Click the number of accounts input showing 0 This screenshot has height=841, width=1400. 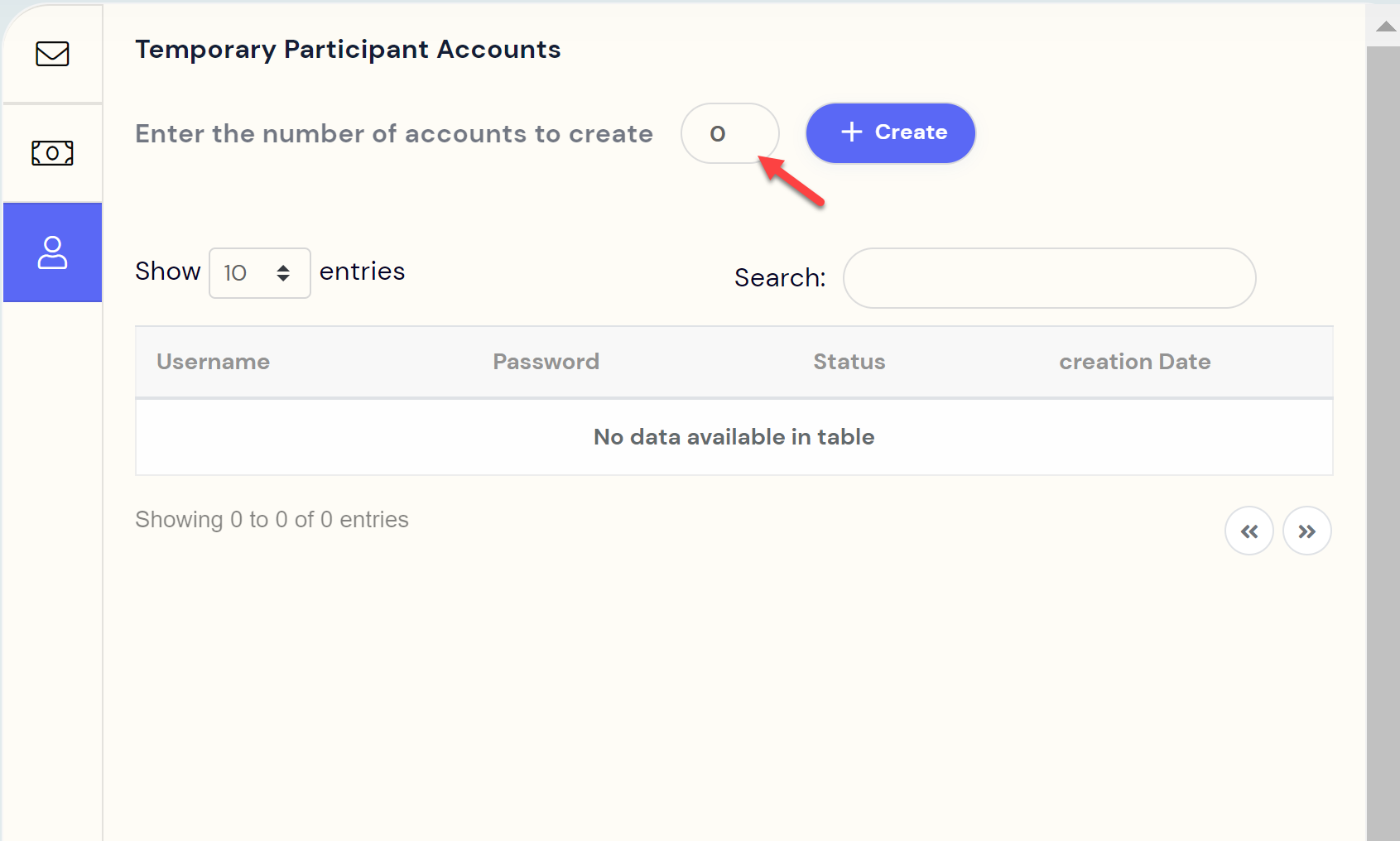(729, 132)
